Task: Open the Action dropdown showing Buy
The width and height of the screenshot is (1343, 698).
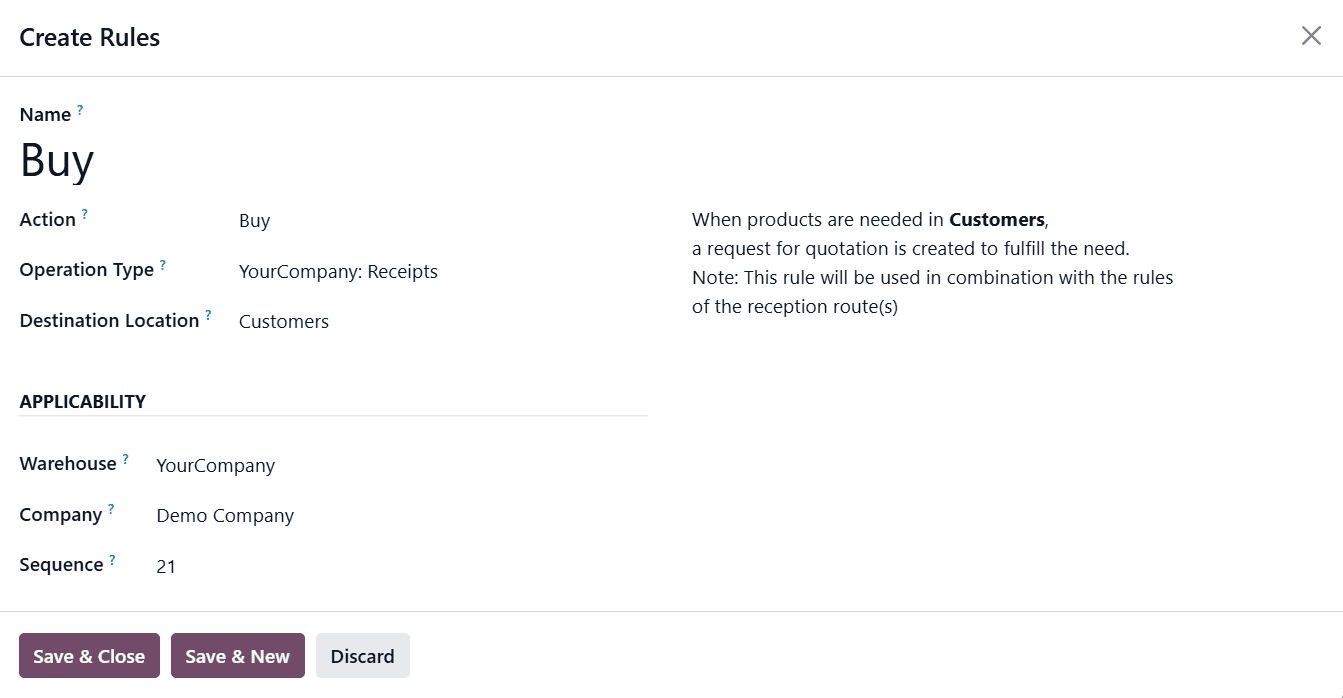Action: [254, 220]
